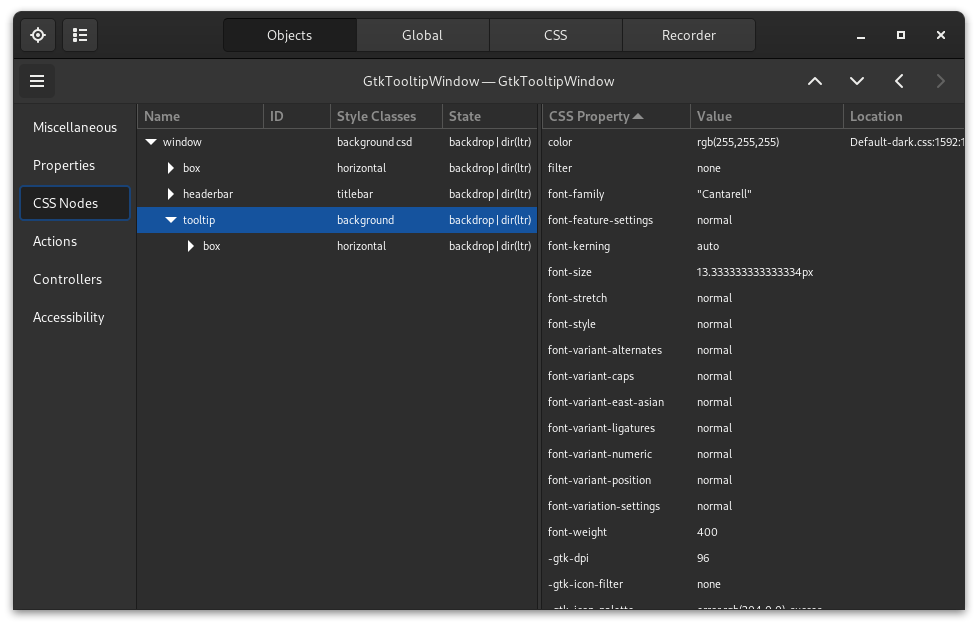Select the -gtk-icon-filter property
978x626 pixels.
coord(753,584)
